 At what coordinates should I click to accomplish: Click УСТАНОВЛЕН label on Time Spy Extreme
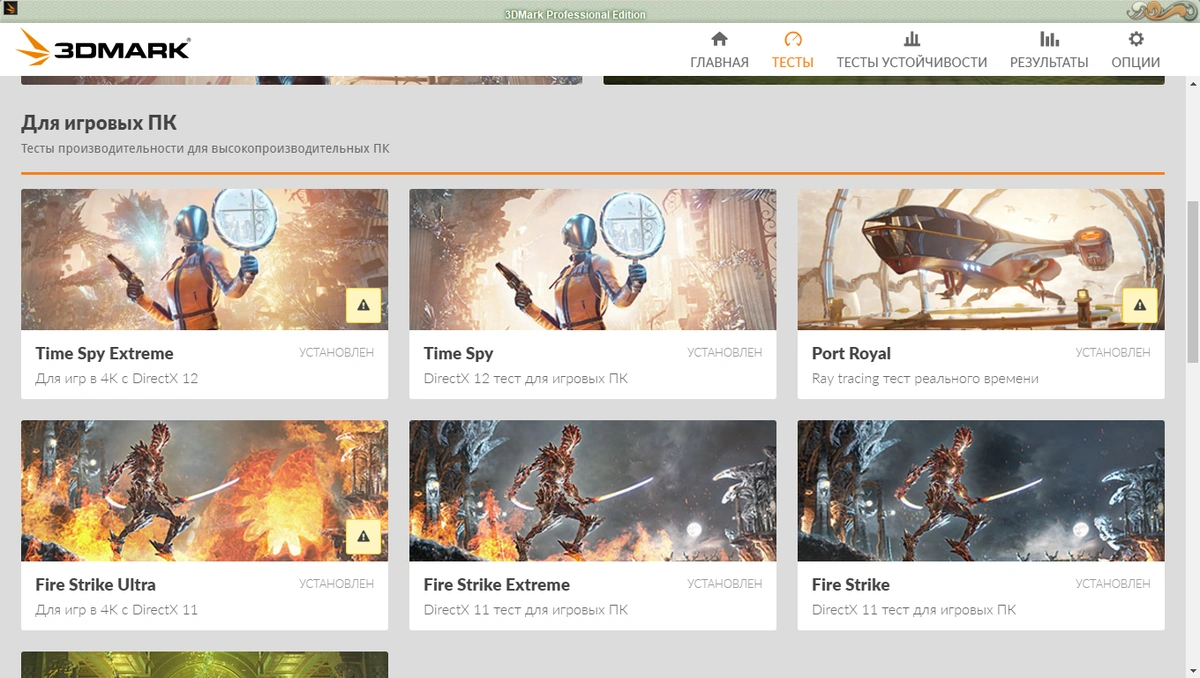(336, 353)
